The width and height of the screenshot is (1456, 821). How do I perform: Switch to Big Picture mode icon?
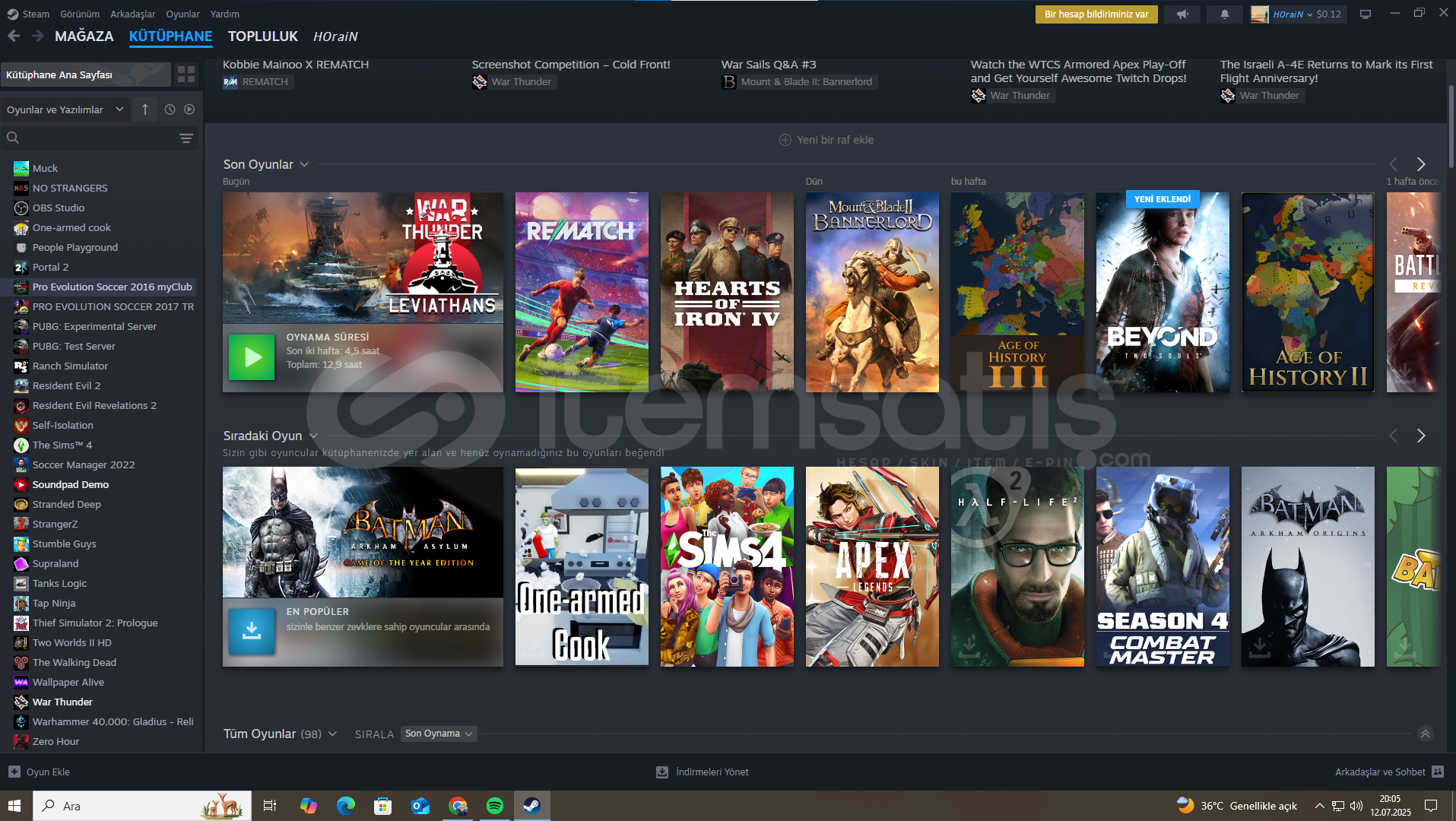coord(1366,14)
